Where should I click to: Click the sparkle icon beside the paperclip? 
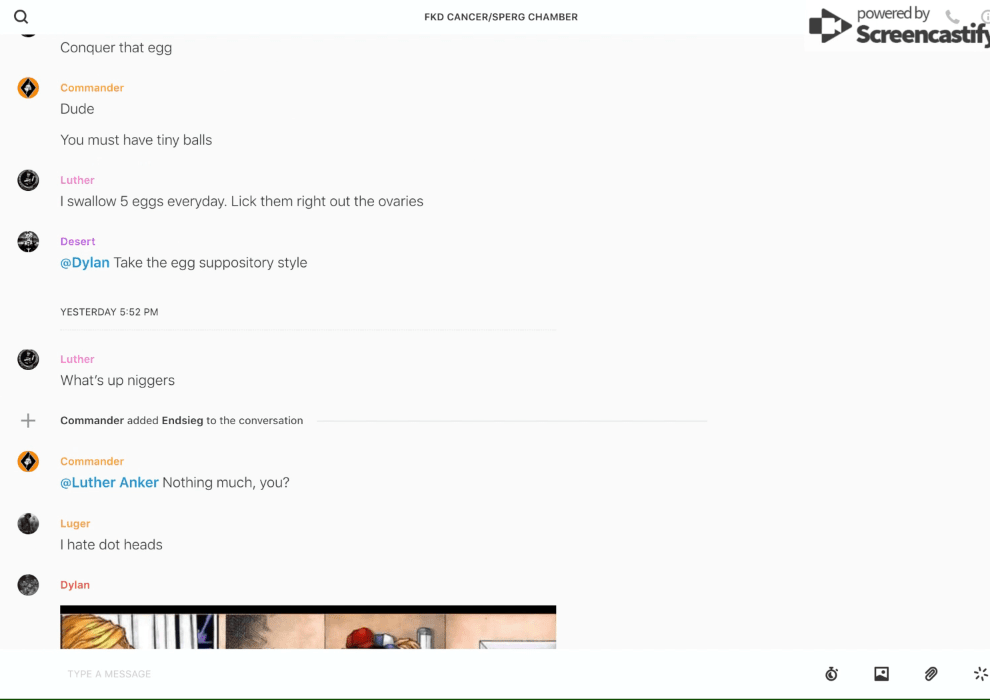(981, 674)
